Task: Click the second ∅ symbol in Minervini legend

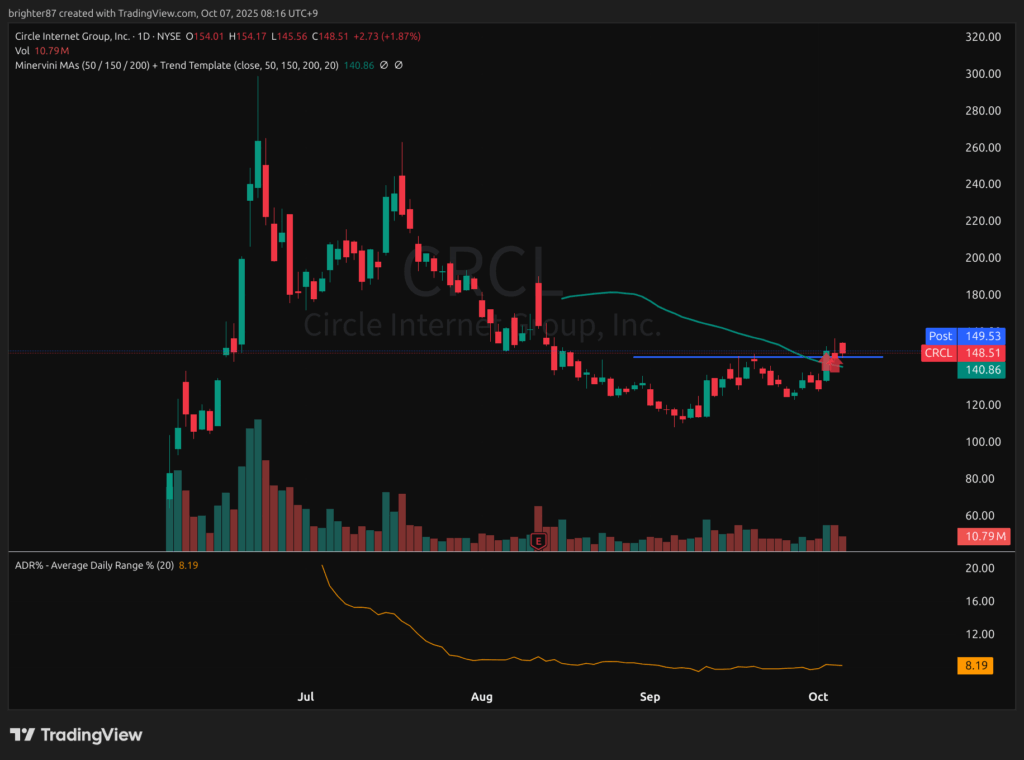Action: tap(399, 65)
